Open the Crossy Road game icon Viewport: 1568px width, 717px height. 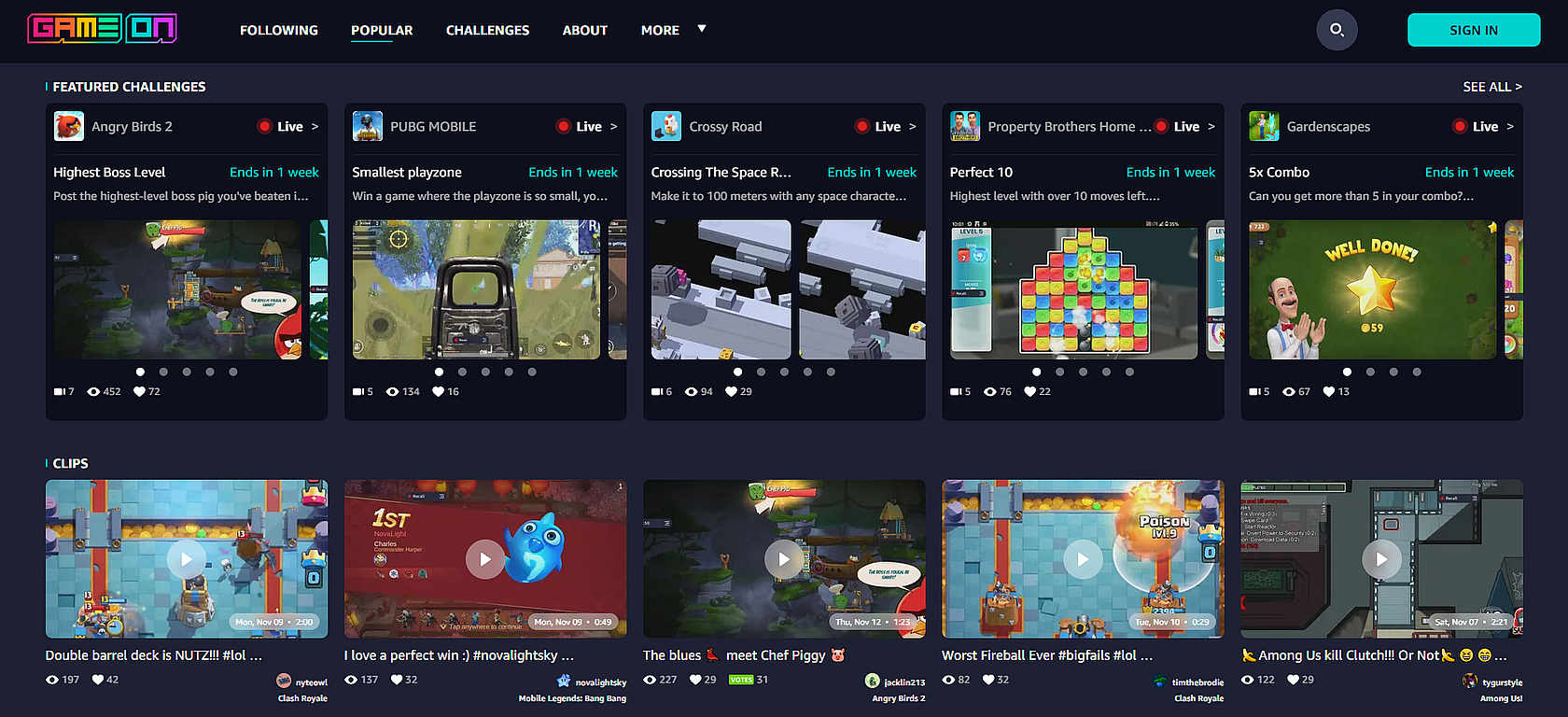point(666,126)
